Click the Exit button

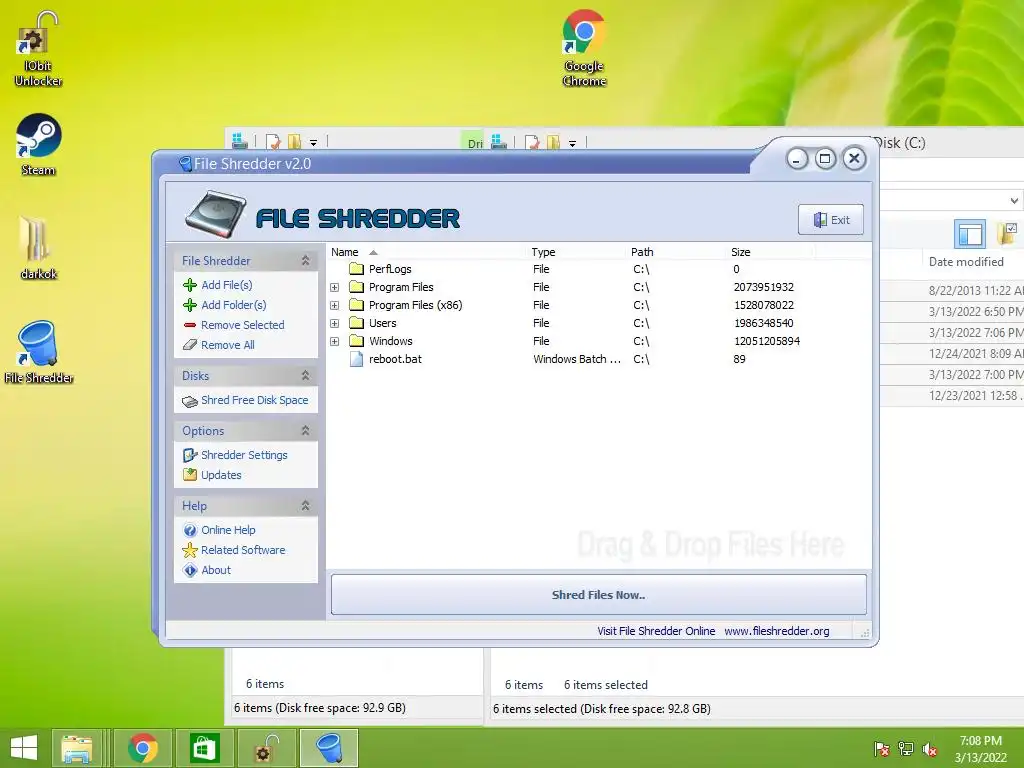(x=831, y=220)
